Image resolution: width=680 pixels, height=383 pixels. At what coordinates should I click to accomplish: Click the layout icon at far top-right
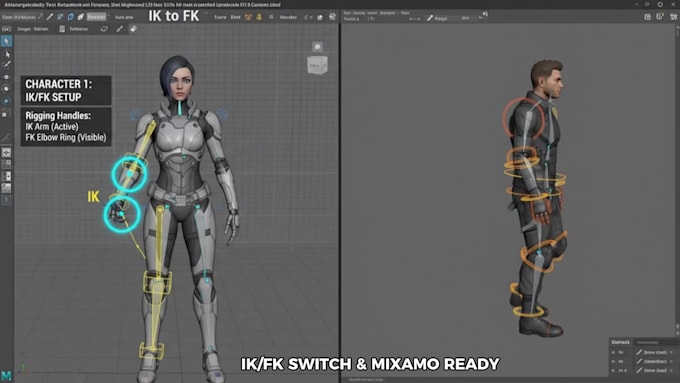pos(673,16)
